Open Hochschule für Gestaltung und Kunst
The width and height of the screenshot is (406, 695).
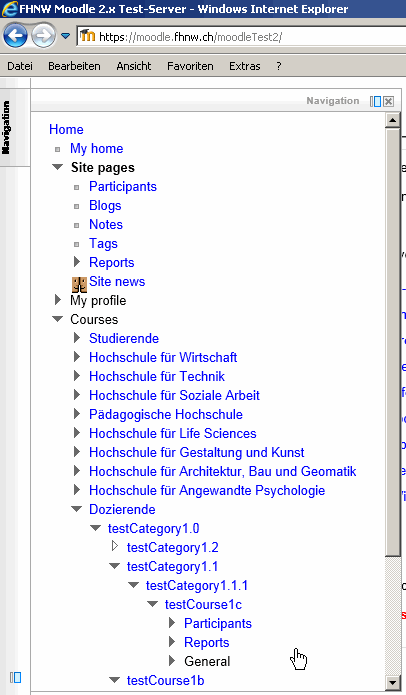pos(197,453)
